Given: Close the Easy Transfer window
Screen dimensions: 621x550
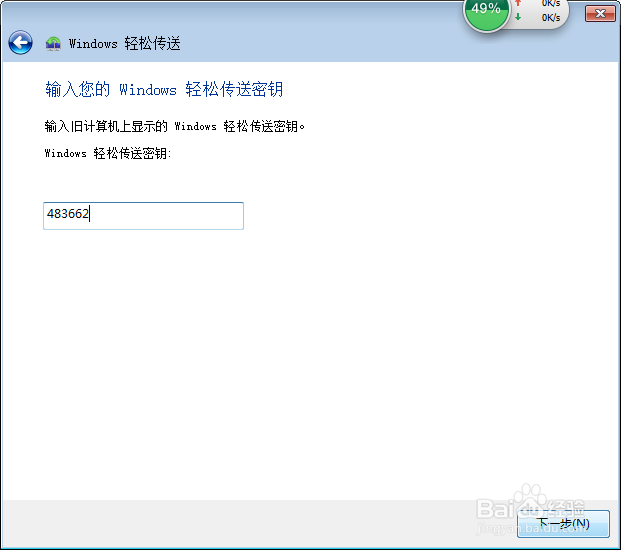Looking at the screenshot, I should click(600, 14).
